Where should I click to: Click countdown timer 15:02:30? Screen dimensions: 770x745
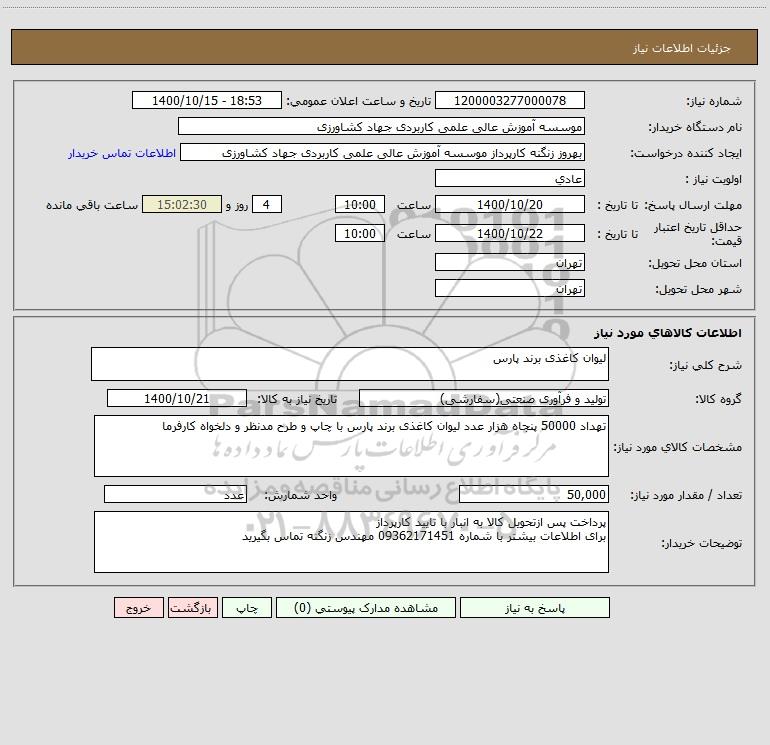click(x=182, y=204)
